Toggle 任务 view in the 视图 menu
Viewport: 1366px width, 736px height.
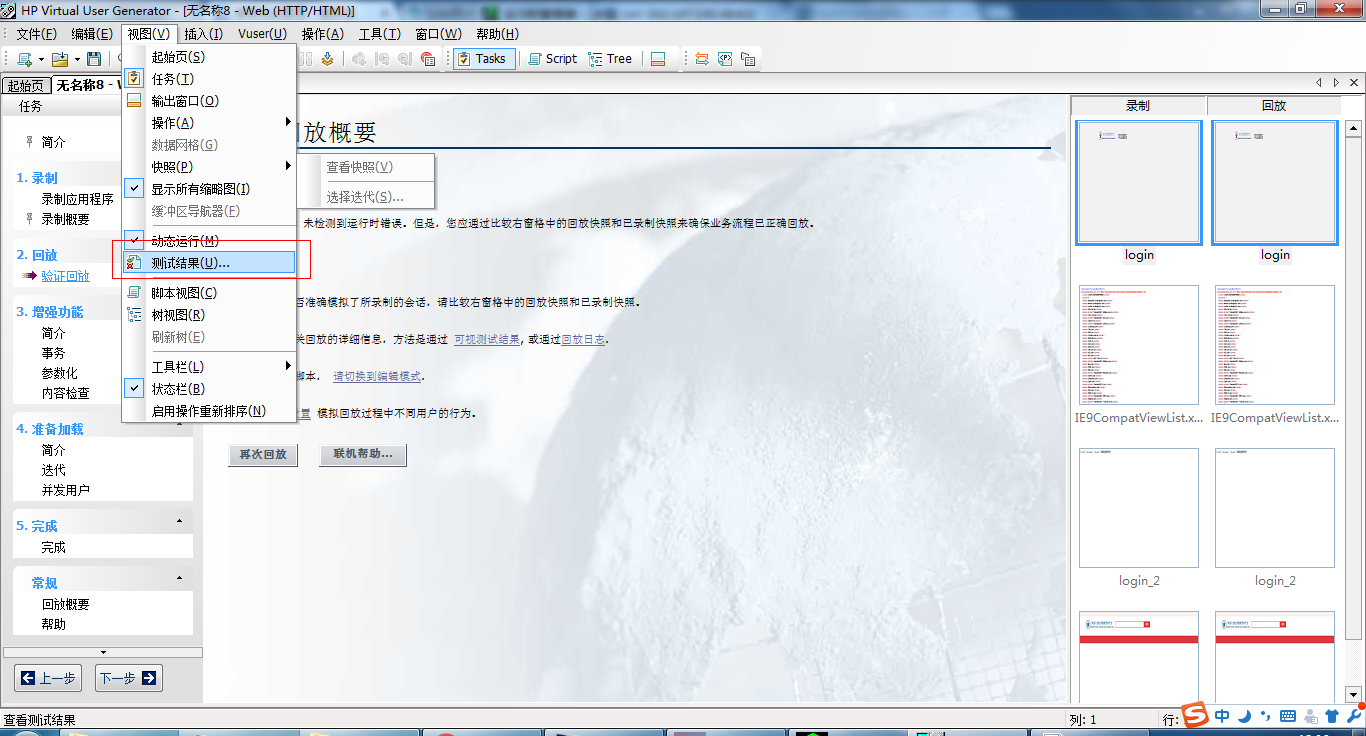pos(209,79)
